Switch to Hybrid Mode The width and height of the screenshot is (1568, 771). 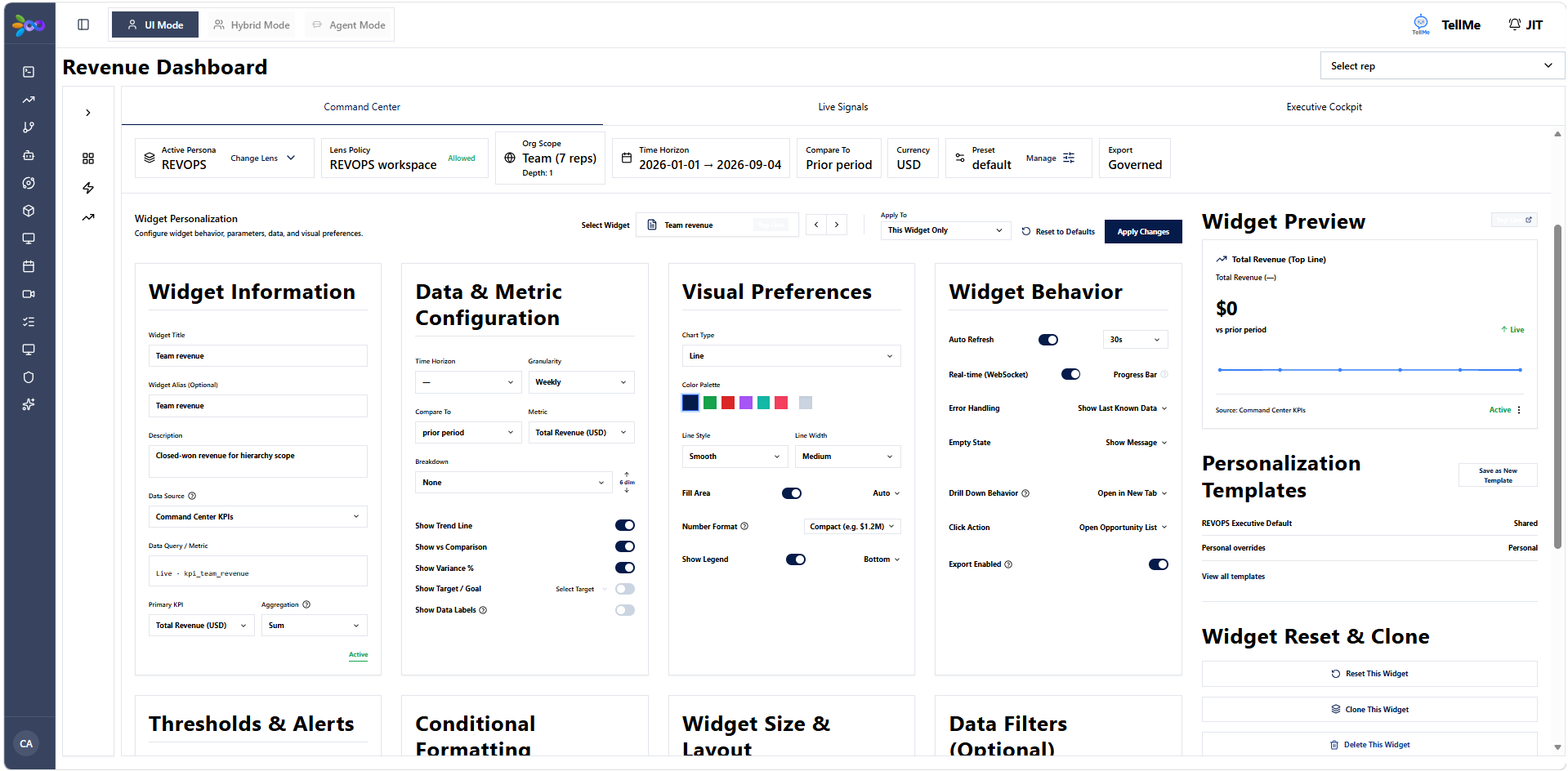(252, 25)
